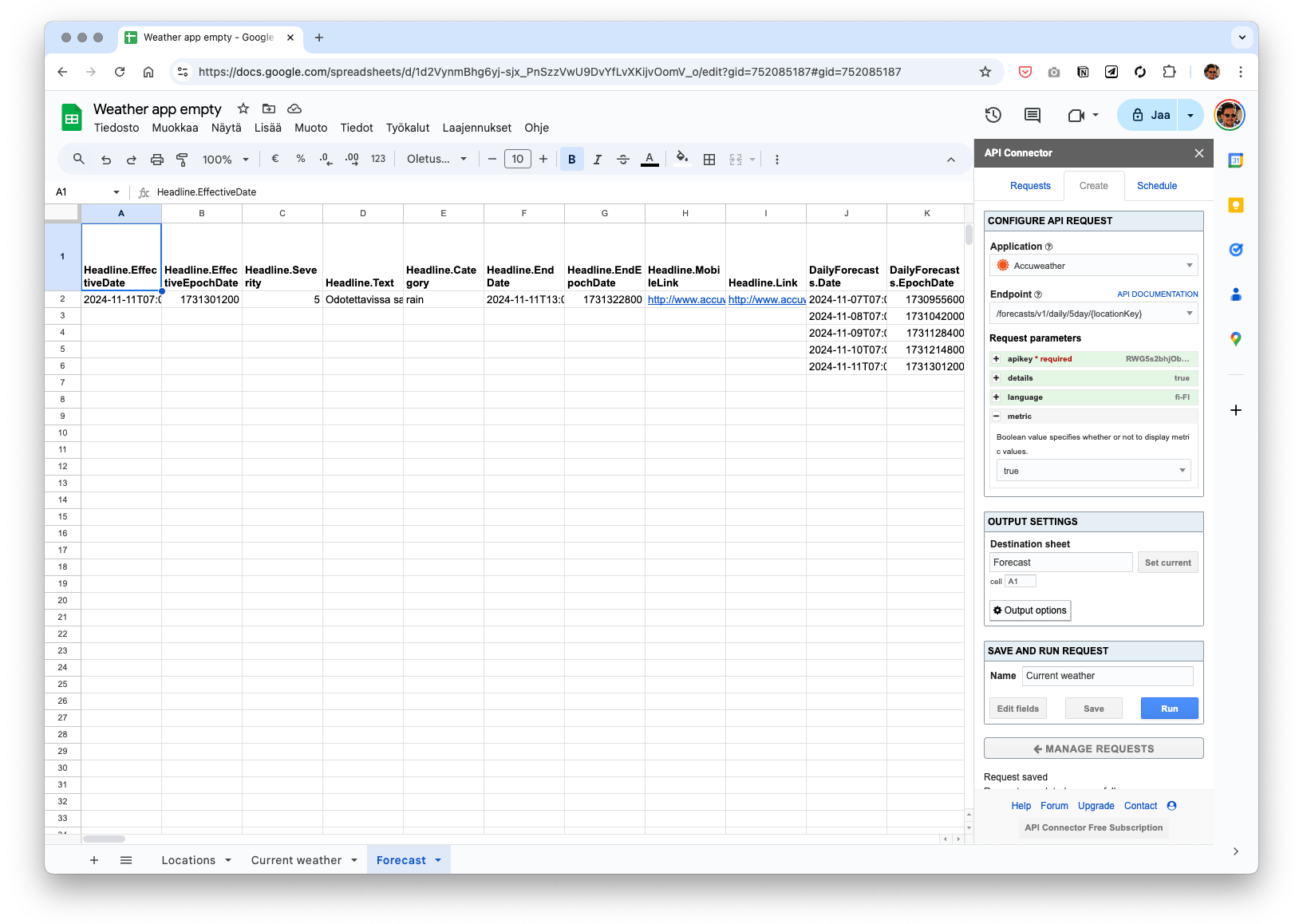
Task: Click the Destination sheet input field
Action: tap(1060, 563)
